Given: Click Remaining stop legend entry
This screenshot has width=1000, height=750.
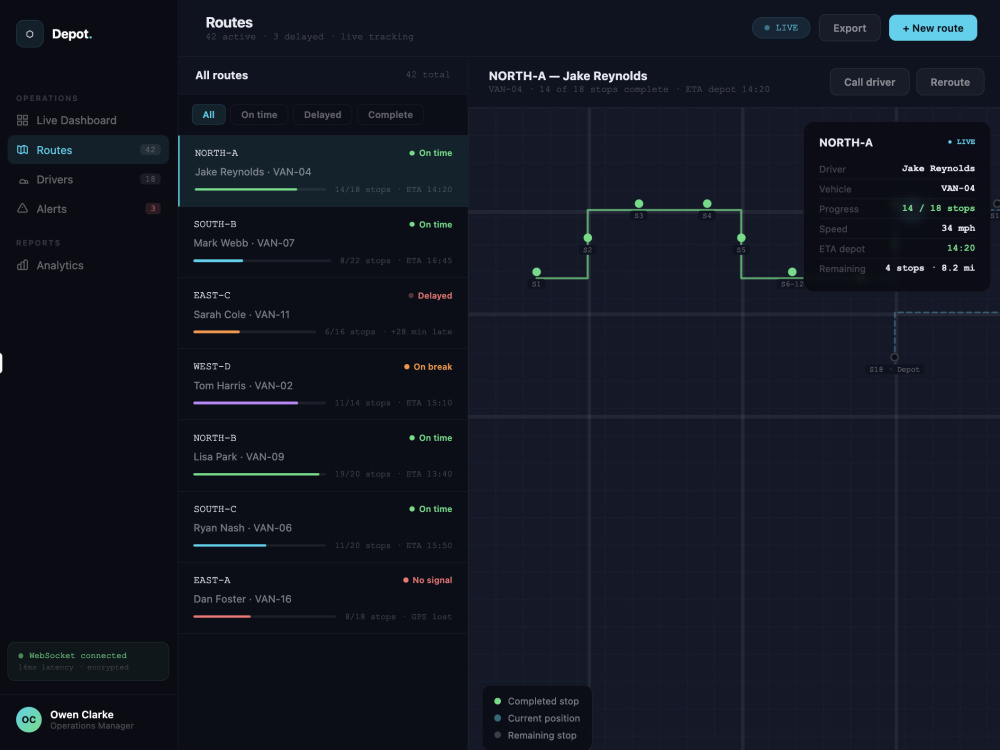Looking at the screenshot, I should (x=535, y=735).
